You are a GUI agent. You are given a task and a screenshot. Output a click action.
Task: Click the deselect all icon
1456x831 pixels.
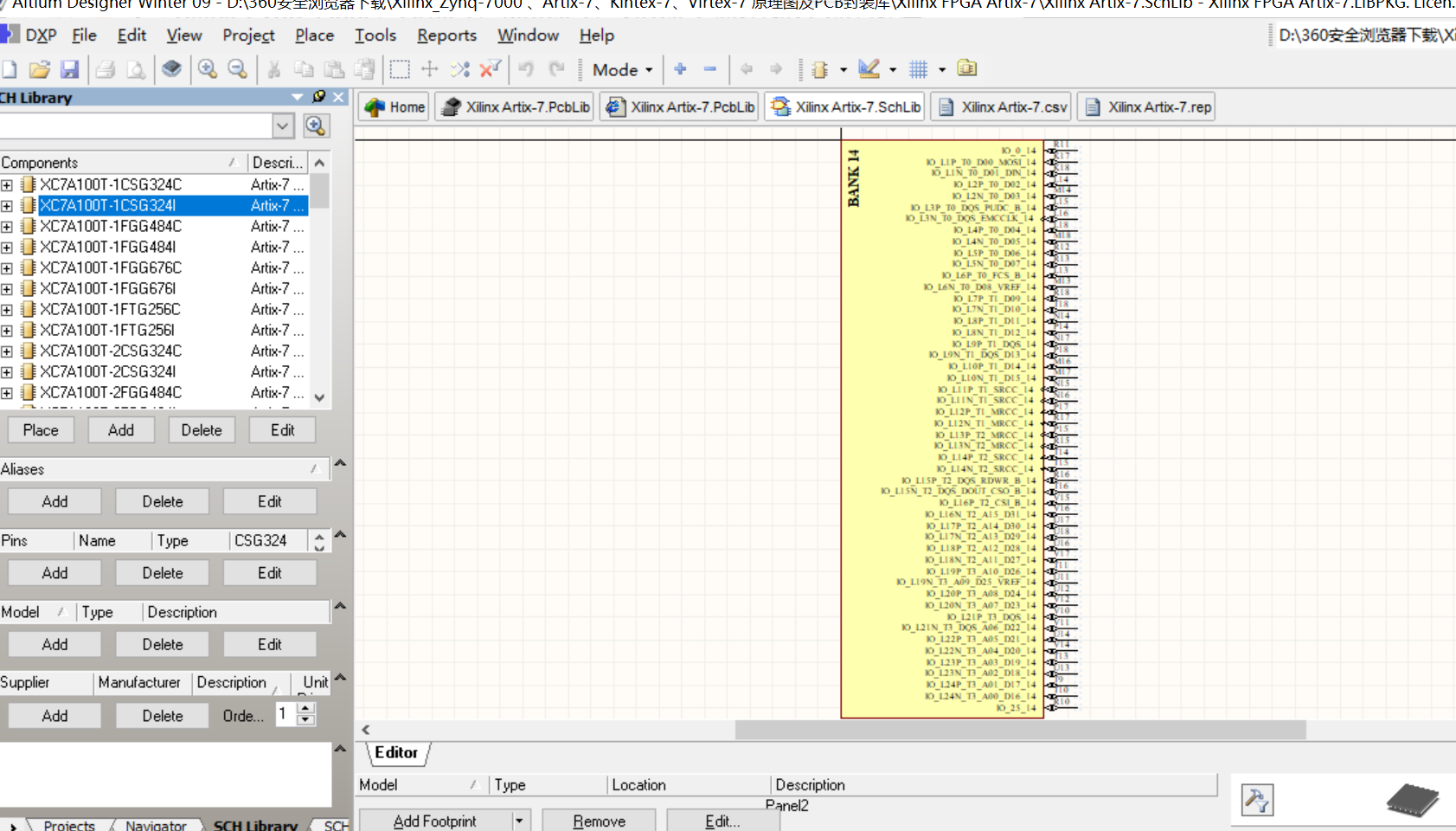(460, 69)
